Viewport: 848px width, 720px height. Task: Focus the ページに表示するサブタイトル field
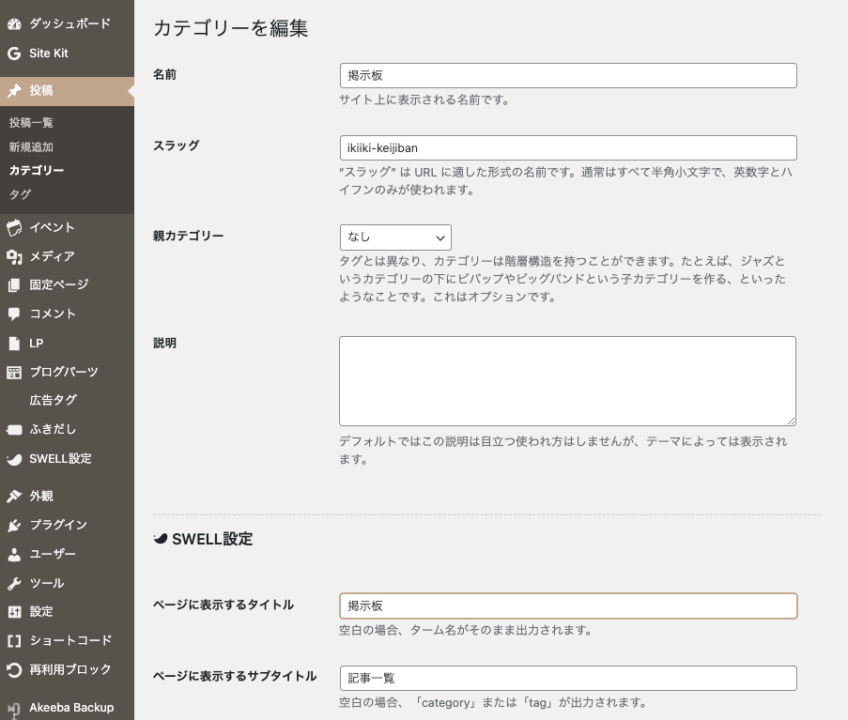click(568, 678)
